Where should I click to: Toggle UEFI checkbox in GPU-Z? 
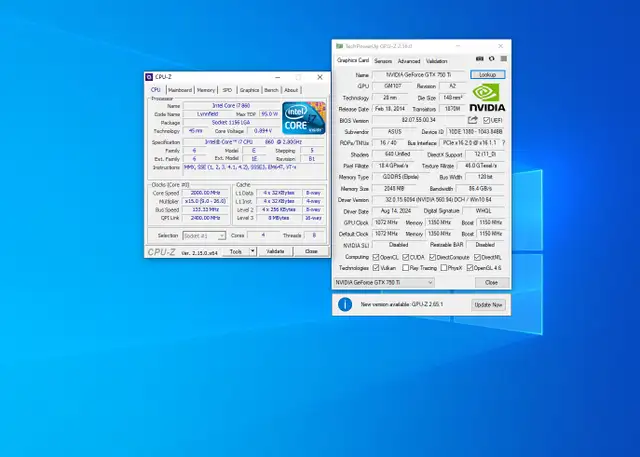coord(486,120)
